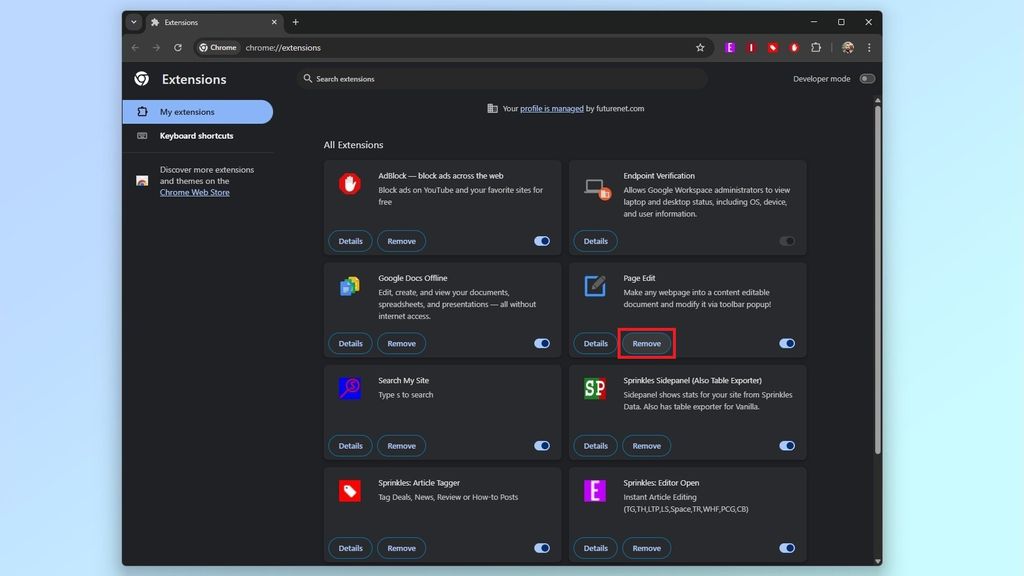Remove the Page Edit extension

[646, 343]
